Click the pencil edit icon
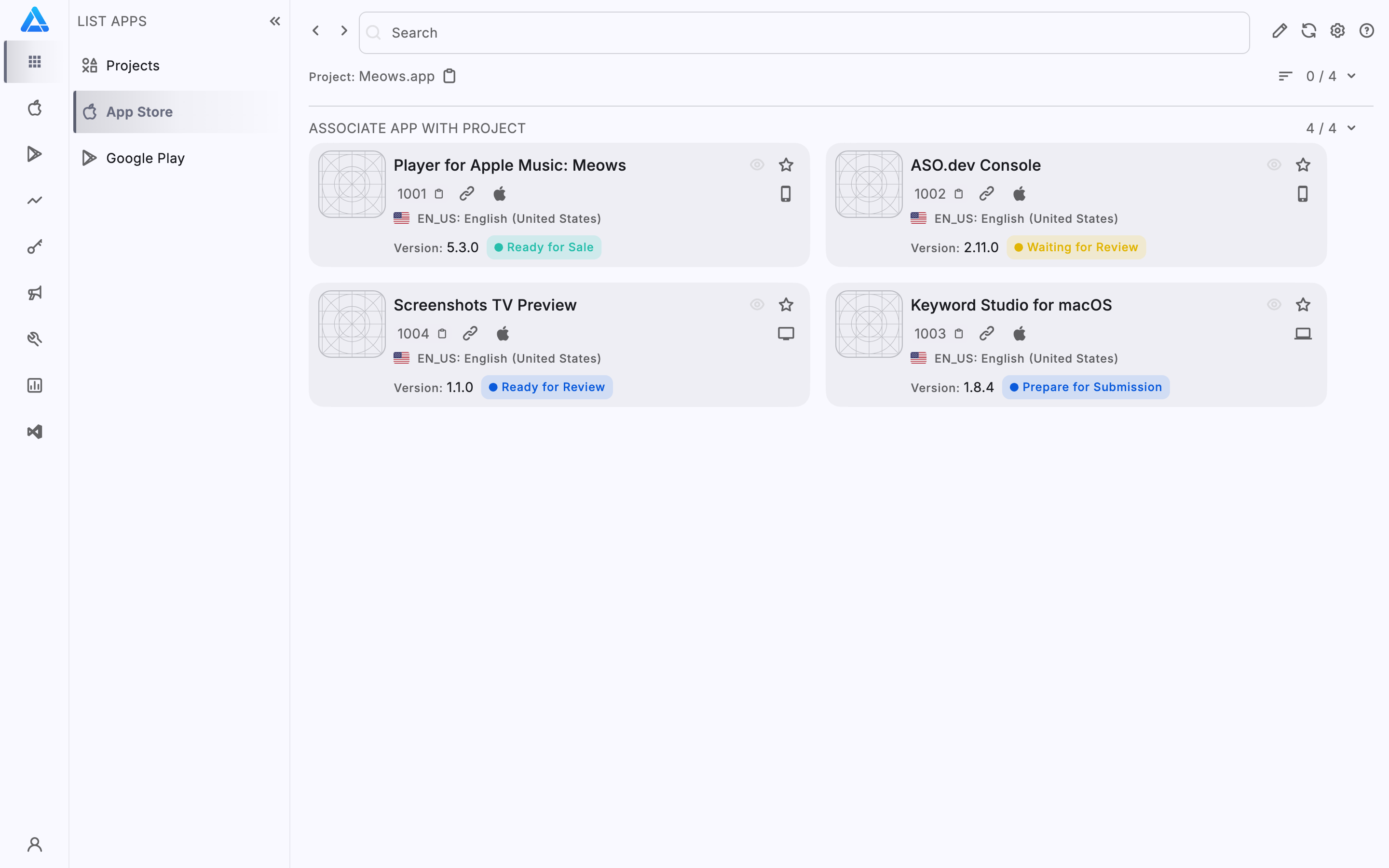The image size is (1389, 868). [x=1280, y=30]
